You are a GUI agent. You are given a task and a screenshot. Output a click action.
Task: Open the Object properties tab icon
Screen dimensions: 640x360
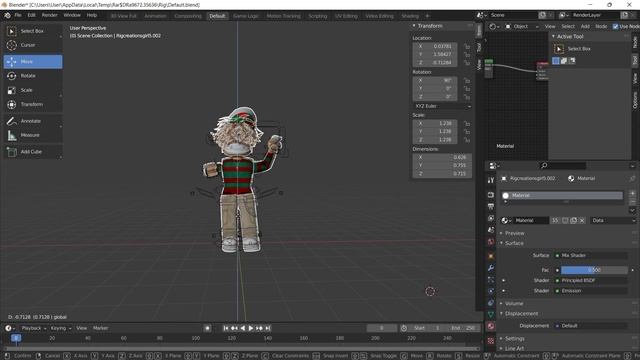[491, 256]
